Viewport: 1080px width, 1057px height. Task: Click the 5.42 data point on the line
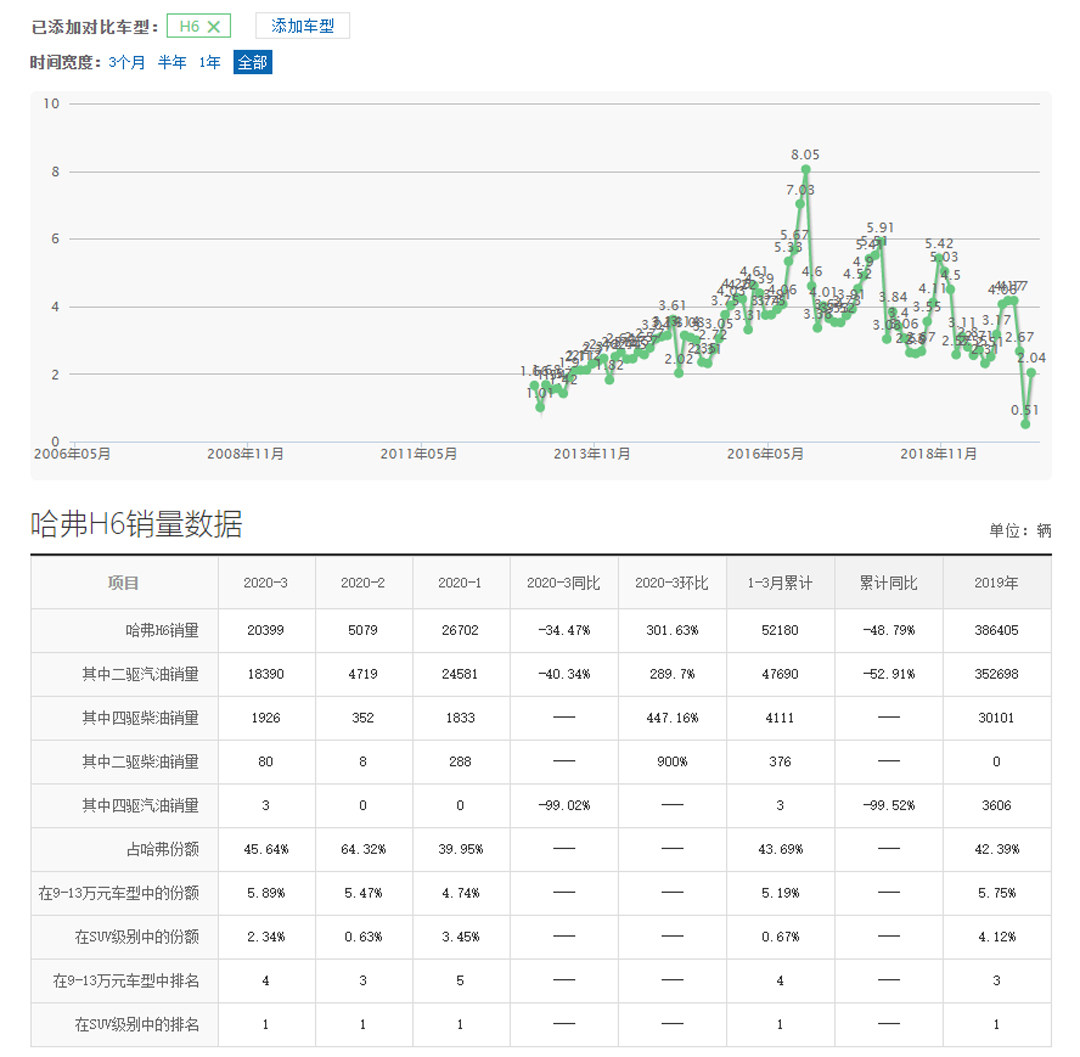(939, 258)
